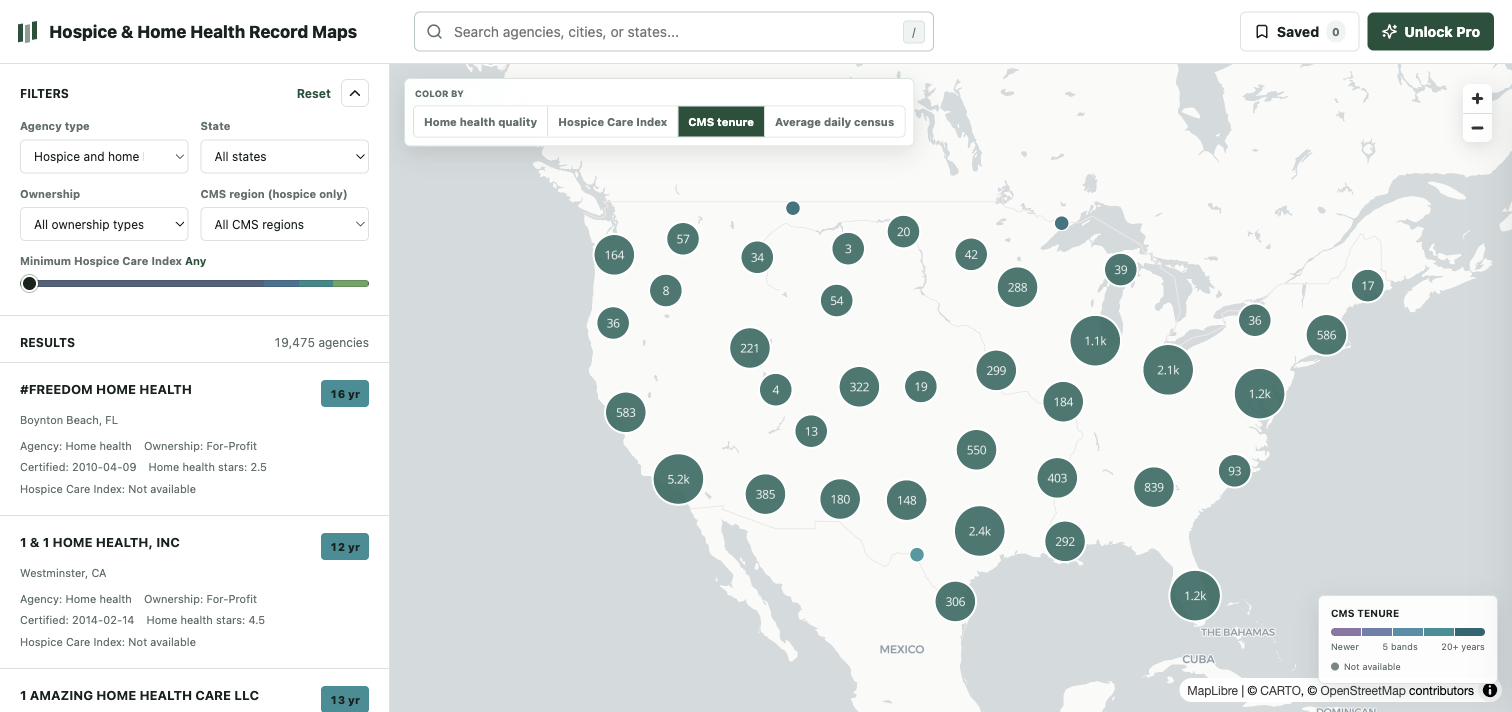The width and height of the screenshot is (1512, 712).
Task: Click the search magnifier icon
Action: [x=435, y=32]
